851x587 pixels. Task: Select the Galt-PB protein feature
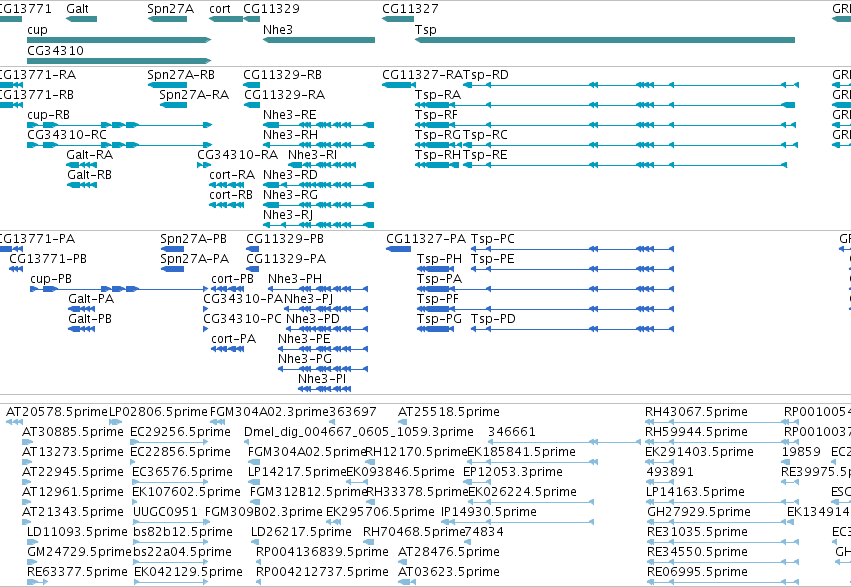pos(82,329)
